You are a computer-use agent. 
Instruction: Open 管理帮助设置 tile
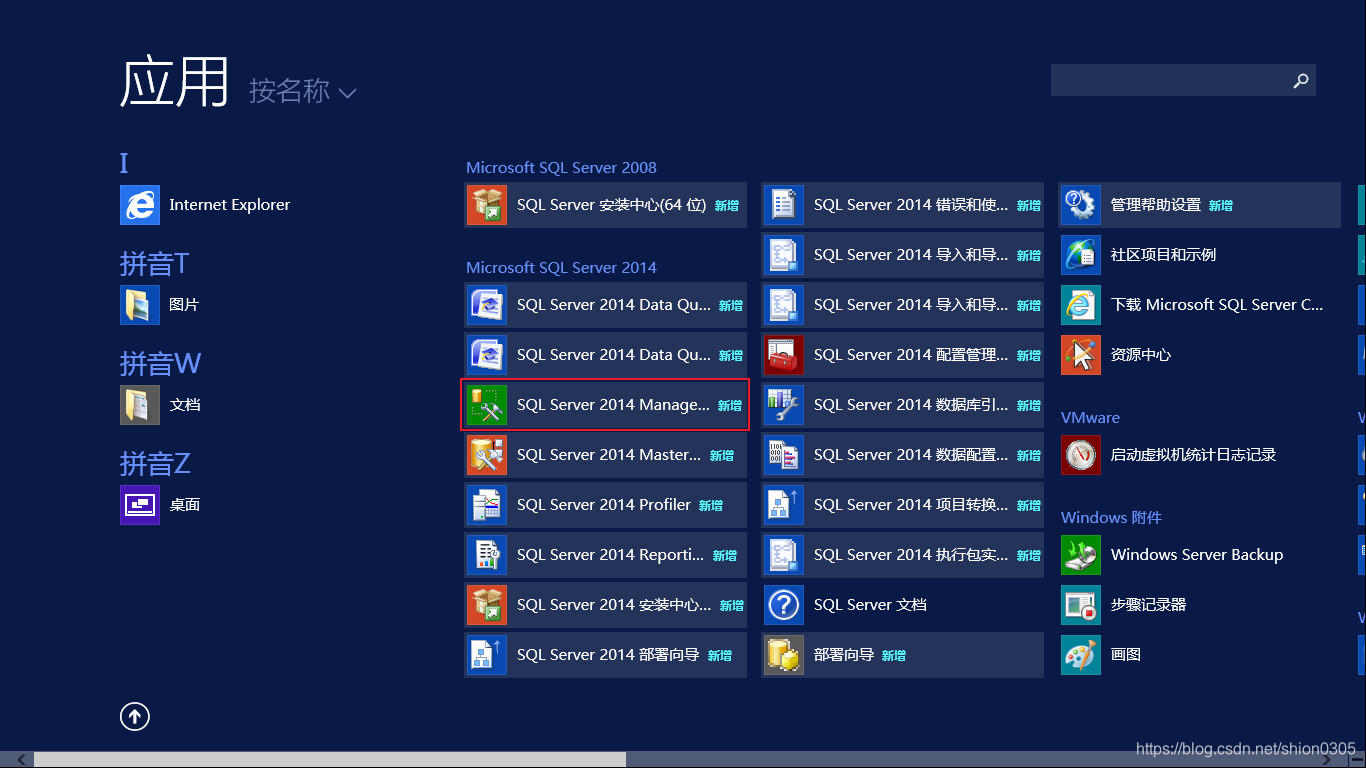click(1200, 205)
